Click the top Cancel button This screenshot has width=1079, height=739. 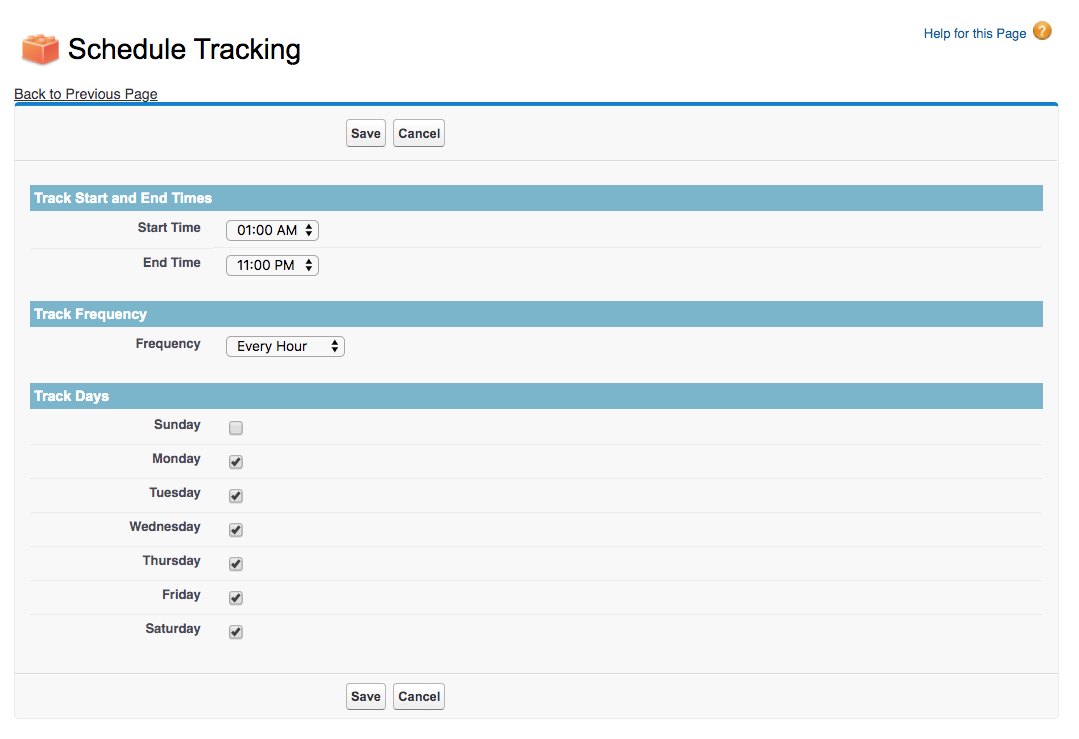point(418,132)
